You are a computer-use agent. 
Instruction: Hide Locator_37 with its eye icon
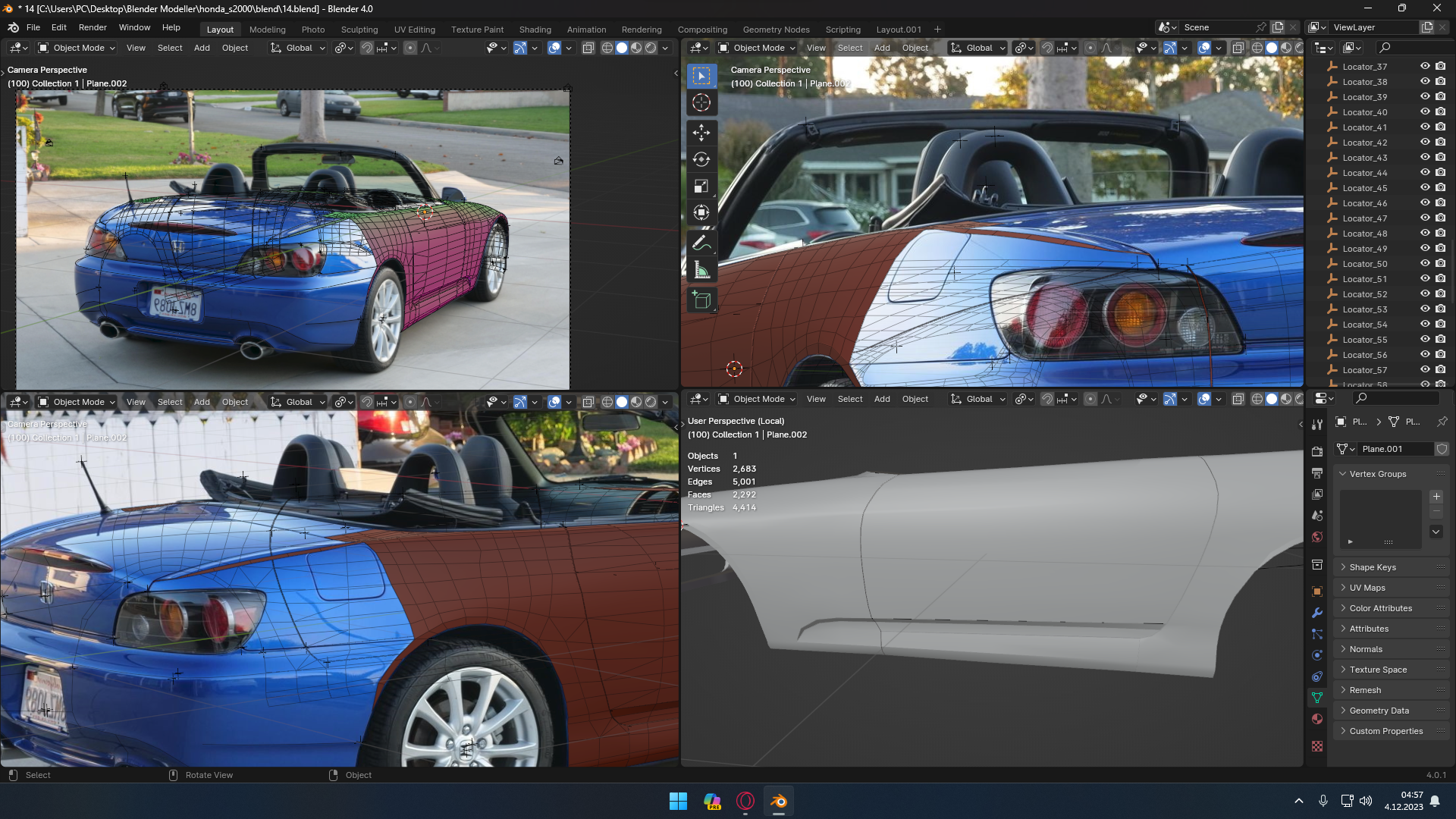coord(1425,67)
